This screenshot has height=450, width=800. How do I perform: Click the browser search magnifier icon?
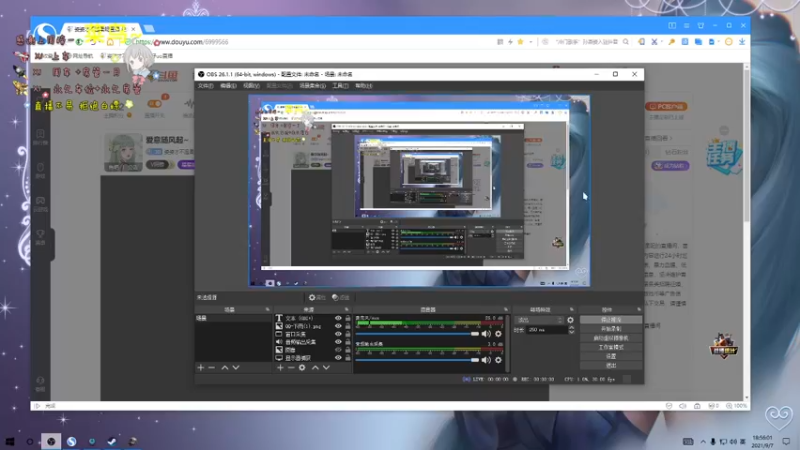click(626, 42)
